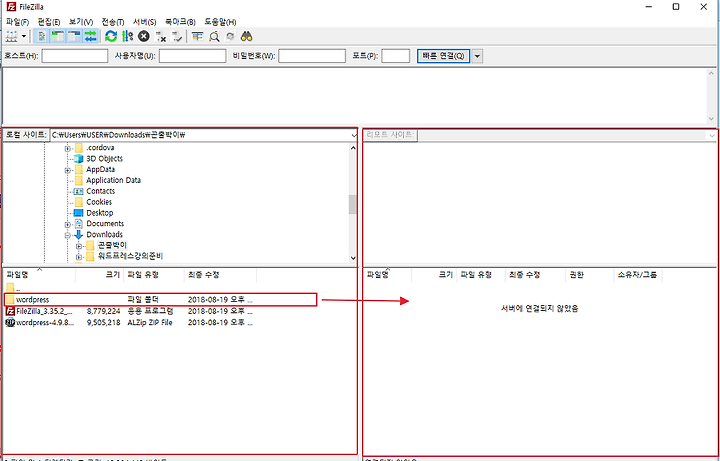Open the local site path dropdown
The height and width of the screenshot is (461, 720).
coord(354,135)
